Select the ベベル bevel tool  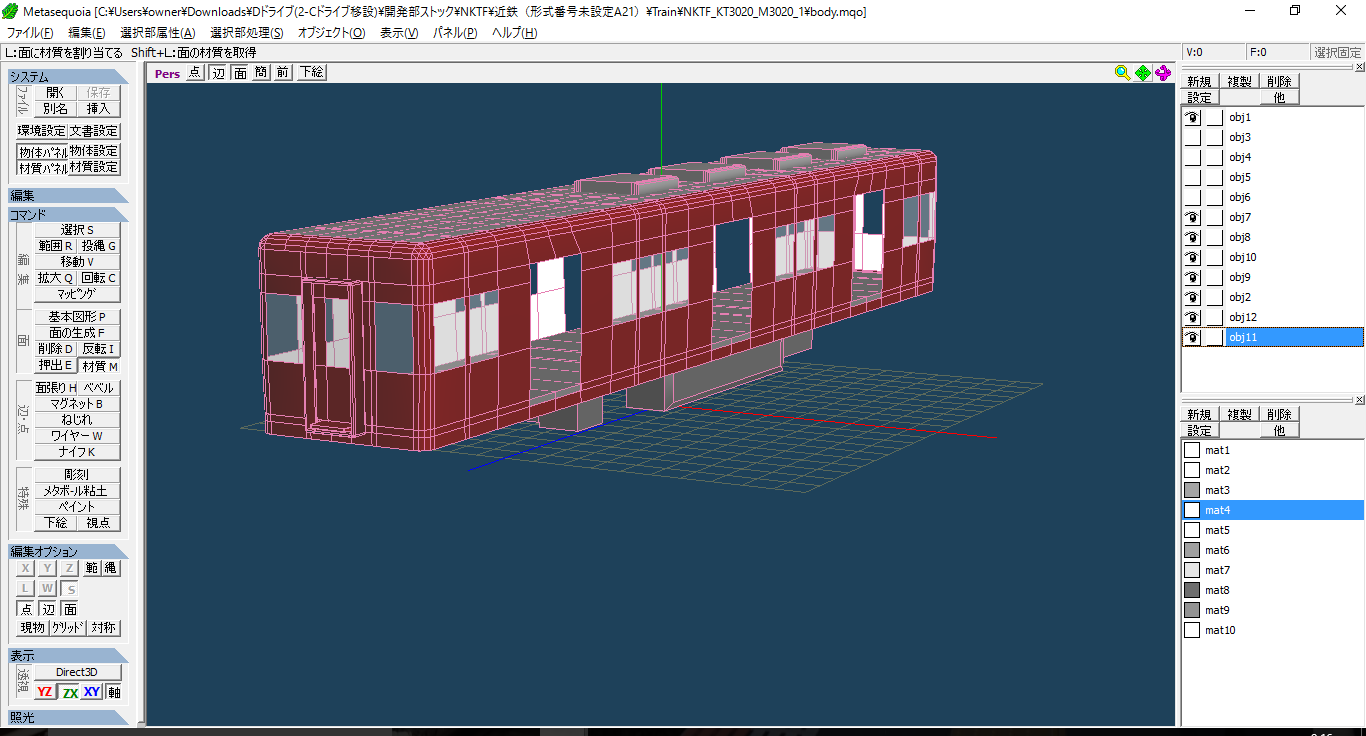[99, 388]
